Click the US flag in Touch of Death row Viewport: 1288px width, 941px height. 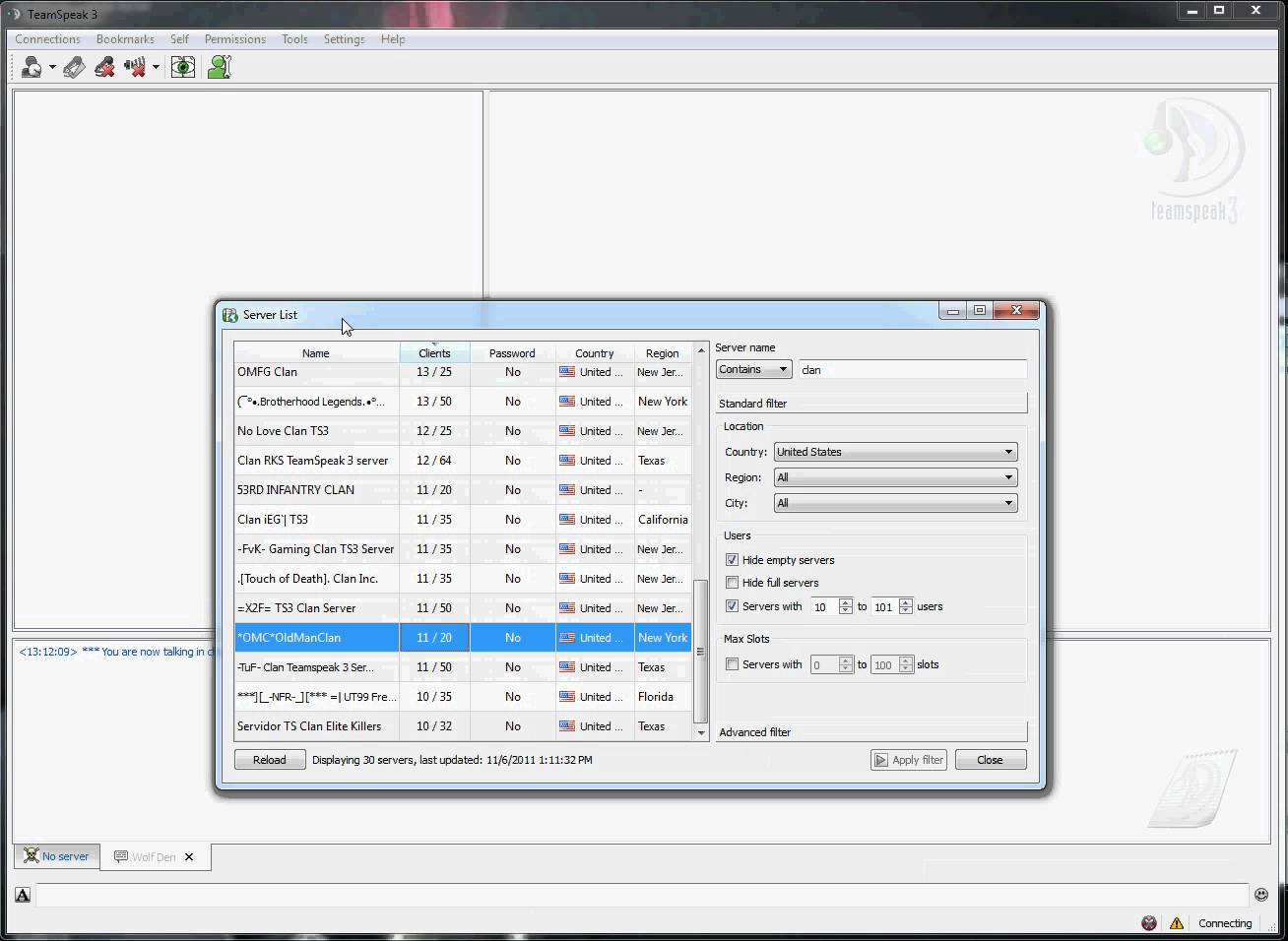coord(567,579)
